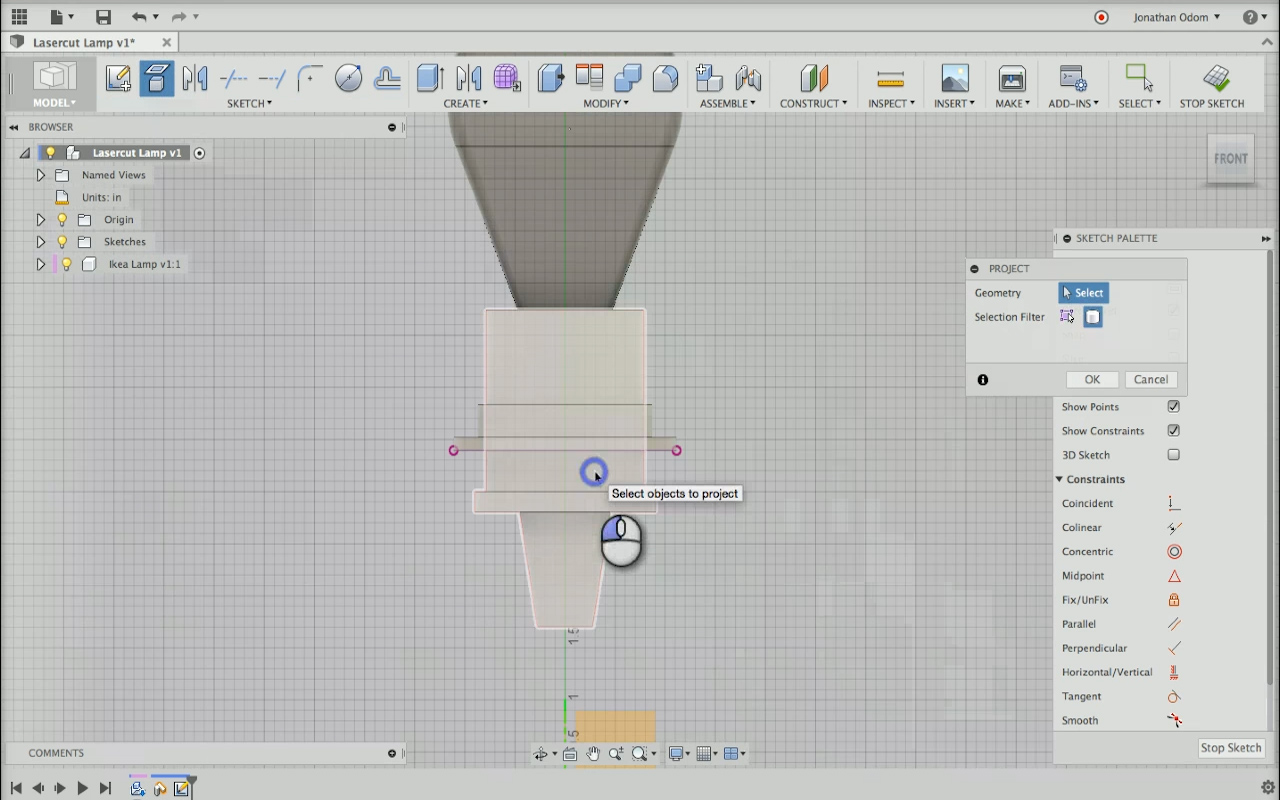Expand the Ikea Lamp v1:1 component
The height and width of the screenshot is (800, 1280).
tap(41, 264)
